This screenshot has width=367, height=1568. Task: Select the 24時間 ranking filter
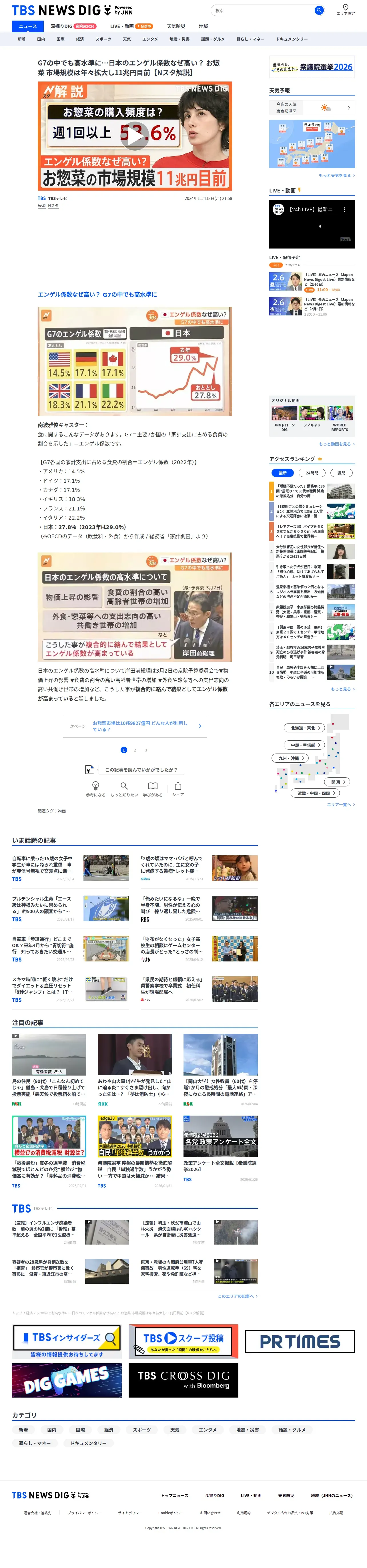coord(312,472)
